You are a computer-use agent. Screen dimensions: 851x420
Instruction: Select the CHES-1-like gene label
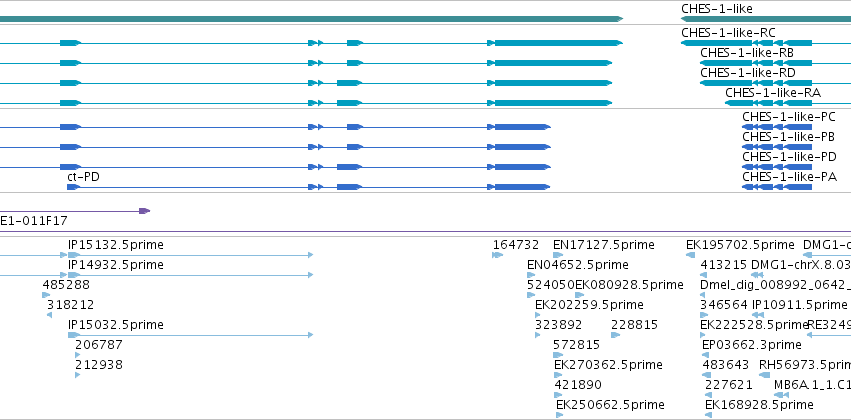tap(716, 9)
